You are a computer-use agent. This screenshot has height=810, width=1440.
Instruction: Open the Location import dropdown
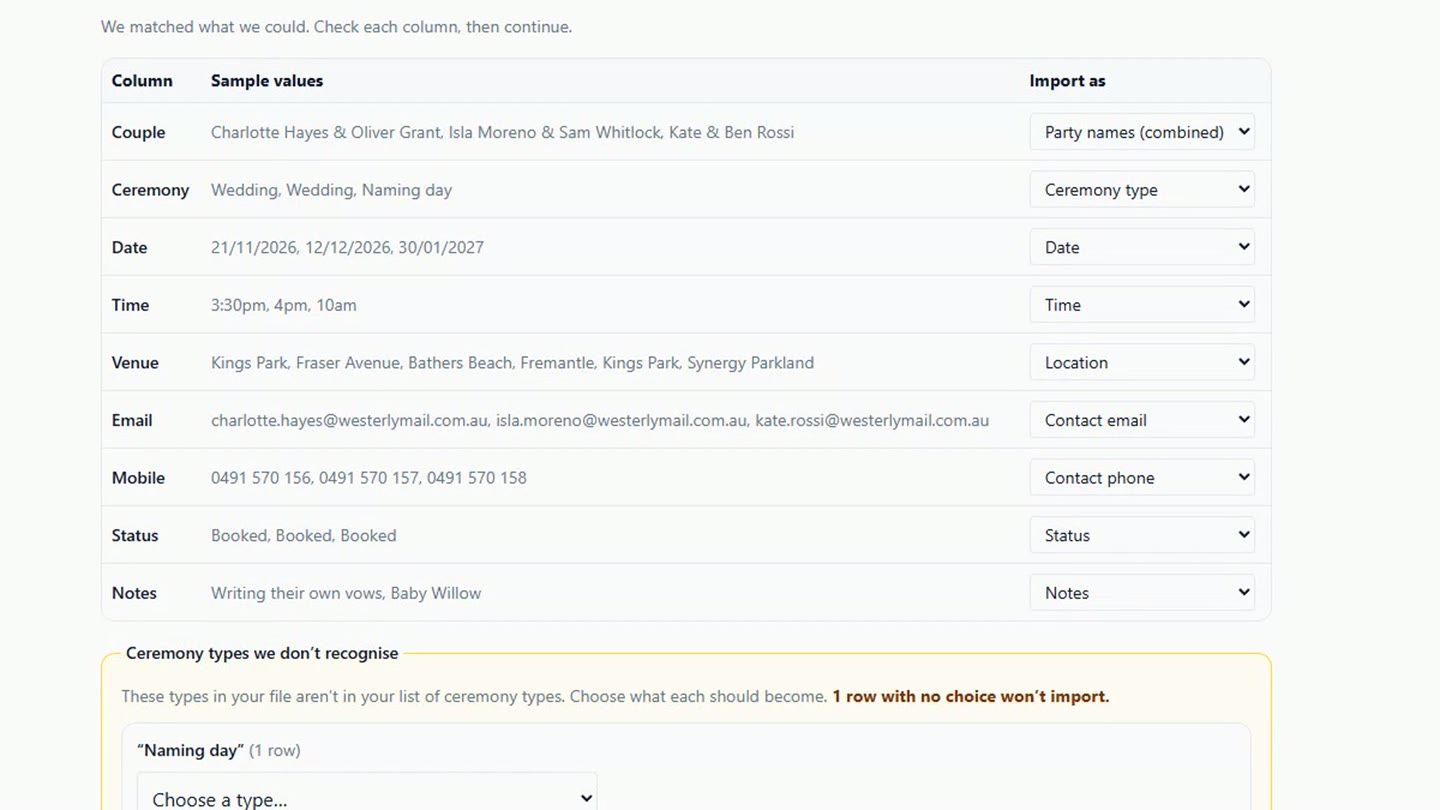click(1142, 363)
